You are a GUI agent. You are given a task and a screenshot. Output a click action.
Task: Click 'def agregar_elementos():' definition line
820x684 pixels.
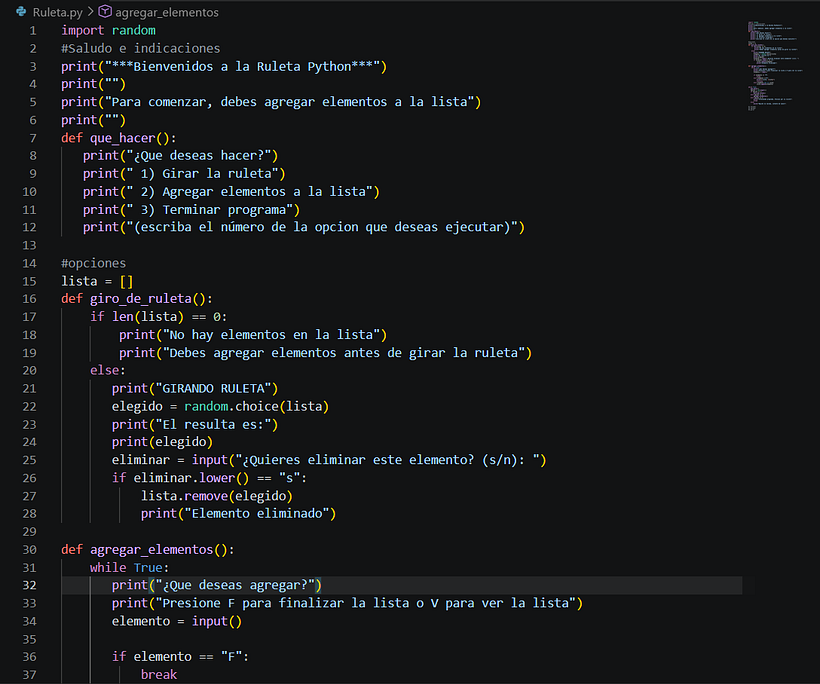pos(148,550)
